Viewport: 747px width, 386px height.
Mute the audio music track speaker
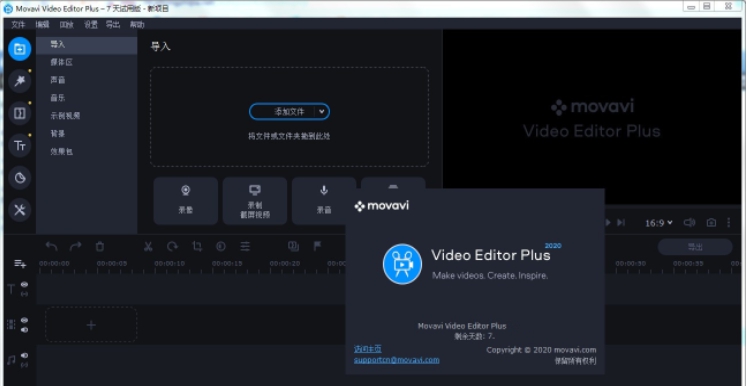[x=24, y=356]
